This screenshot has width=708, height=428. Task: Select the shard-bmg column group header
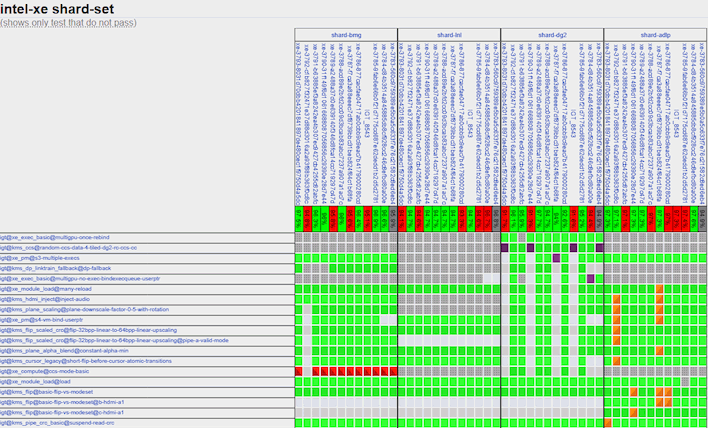pos(346,35)
